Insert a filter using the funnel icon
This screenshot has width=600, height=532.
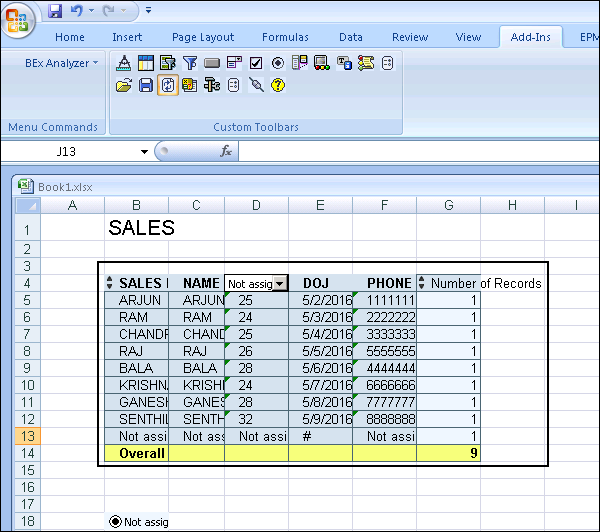[190, 63]
